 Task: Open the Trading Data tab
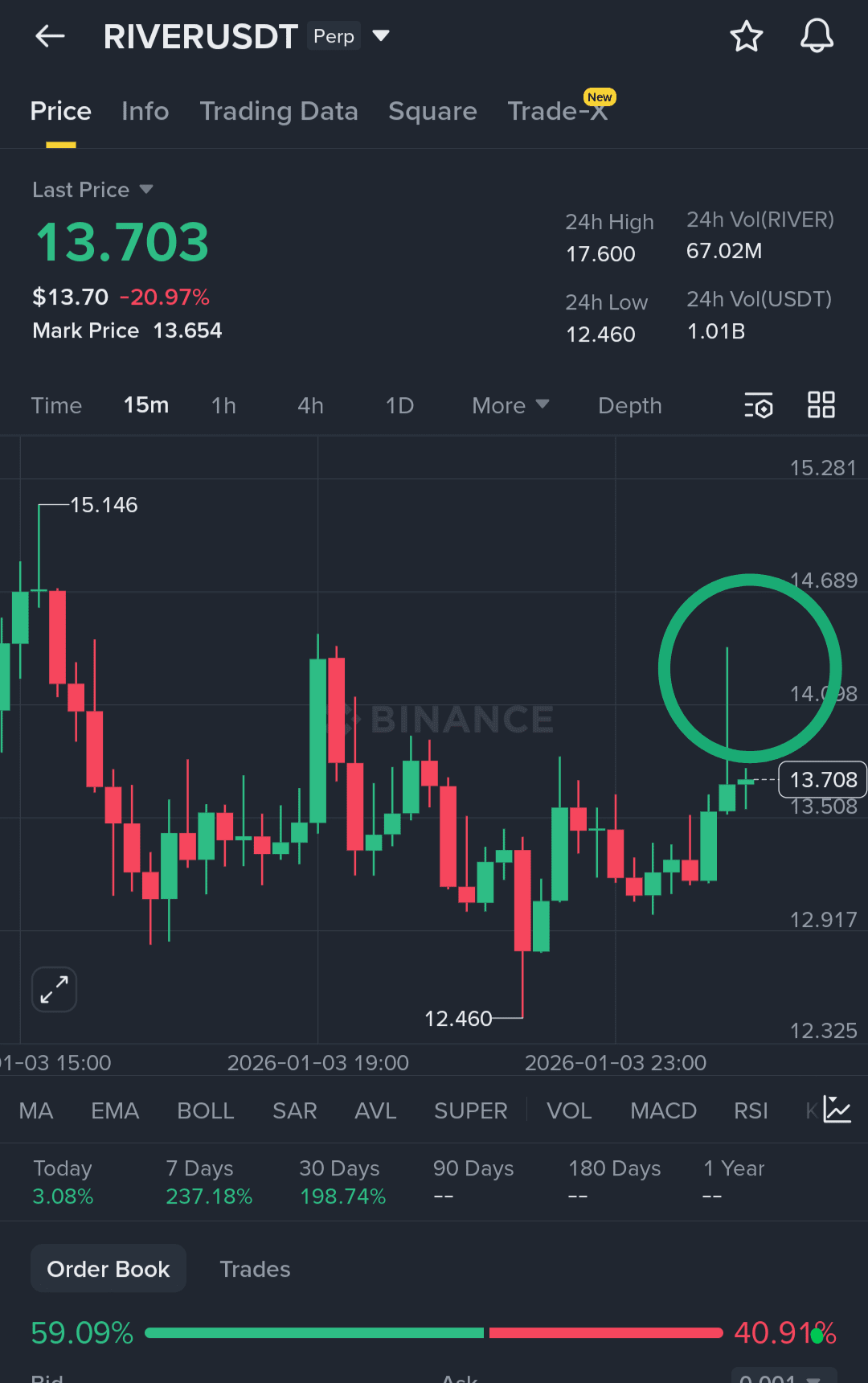[x=278, y=111]
